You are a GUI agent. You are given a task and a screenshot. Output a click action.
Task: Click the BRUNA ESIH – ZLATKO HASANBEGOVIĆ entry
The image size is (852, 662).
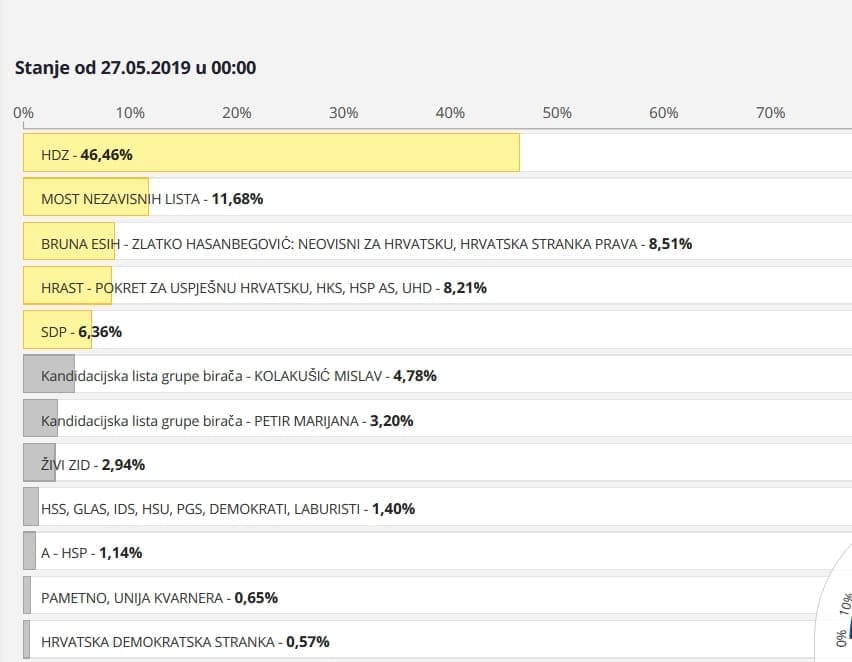coord(366,242)
